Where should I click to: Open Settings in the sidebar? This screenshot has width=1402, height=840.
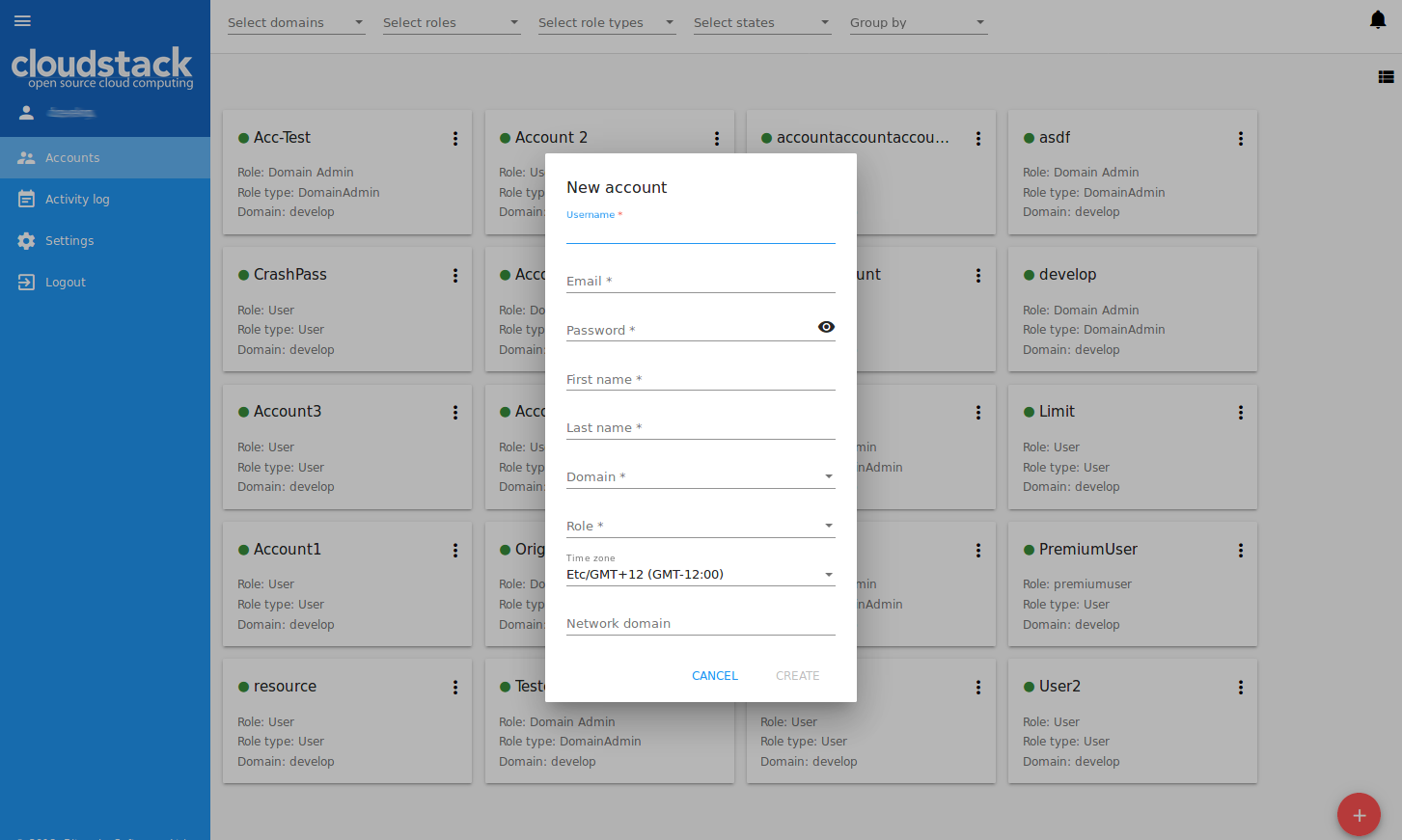tap(69, 241)
